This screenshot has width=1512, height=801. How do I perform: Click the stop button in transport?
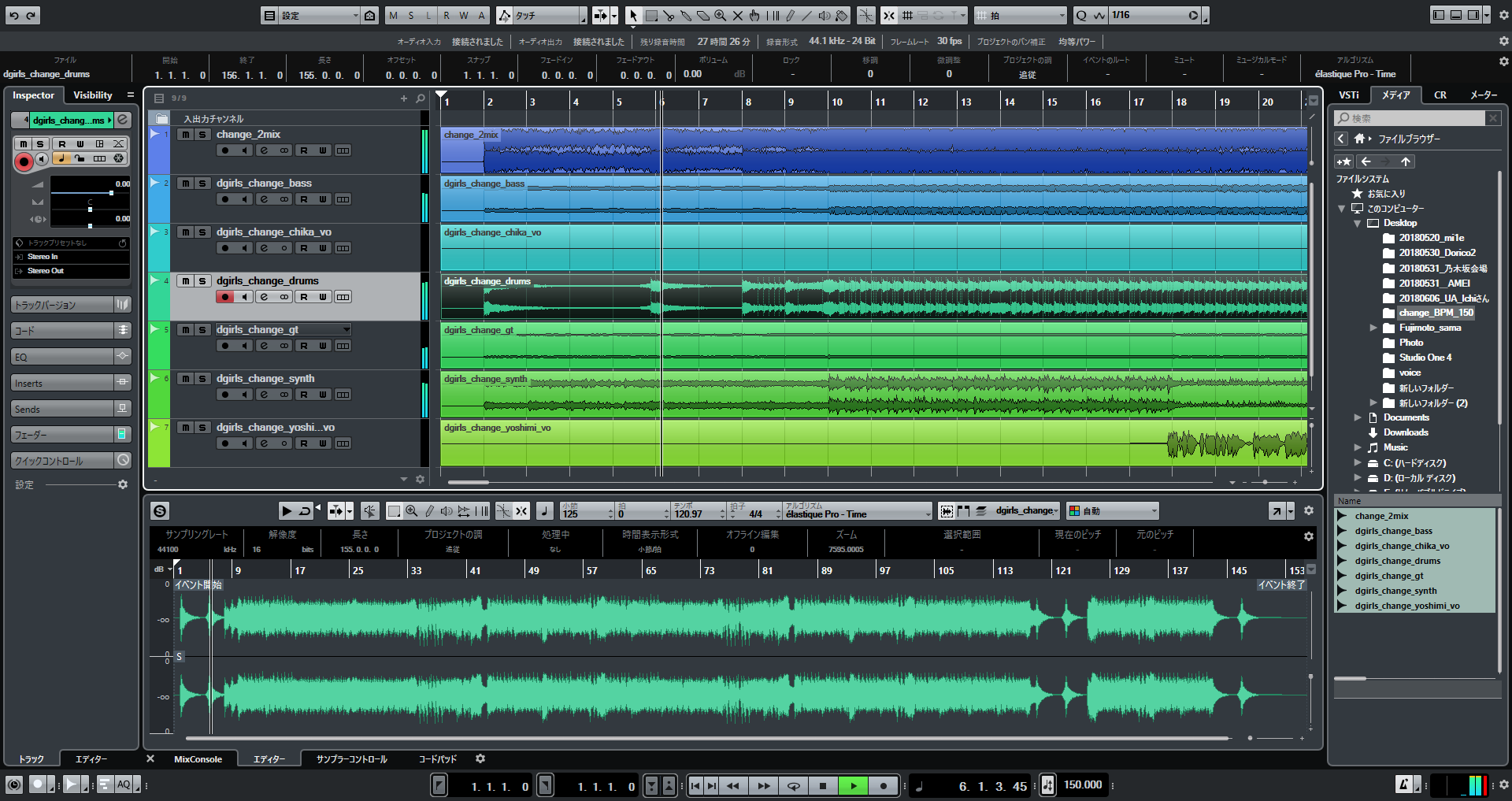(823, 785)
